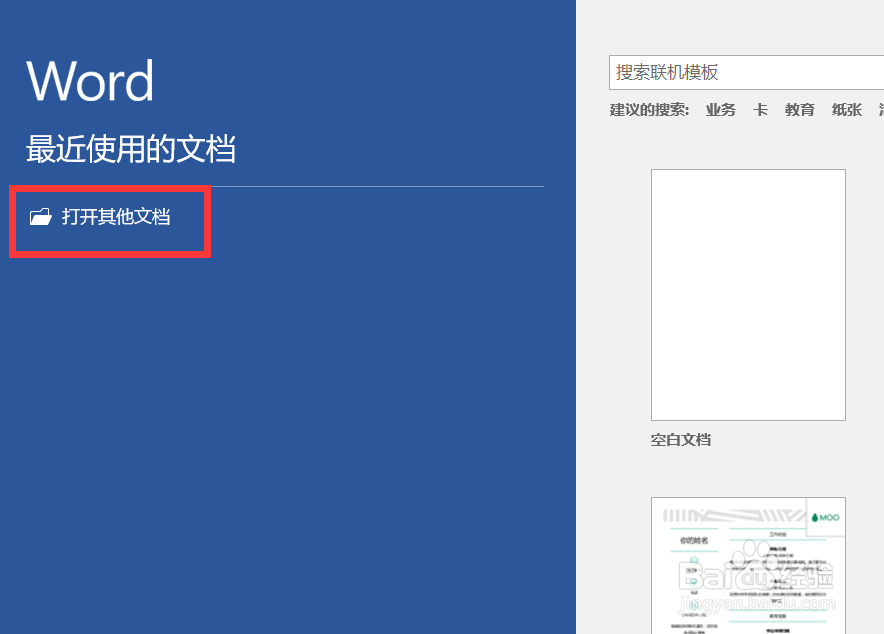Click the 最近使用的文档 heading
This screenshot has width=884, height=634.
point(131,149)
